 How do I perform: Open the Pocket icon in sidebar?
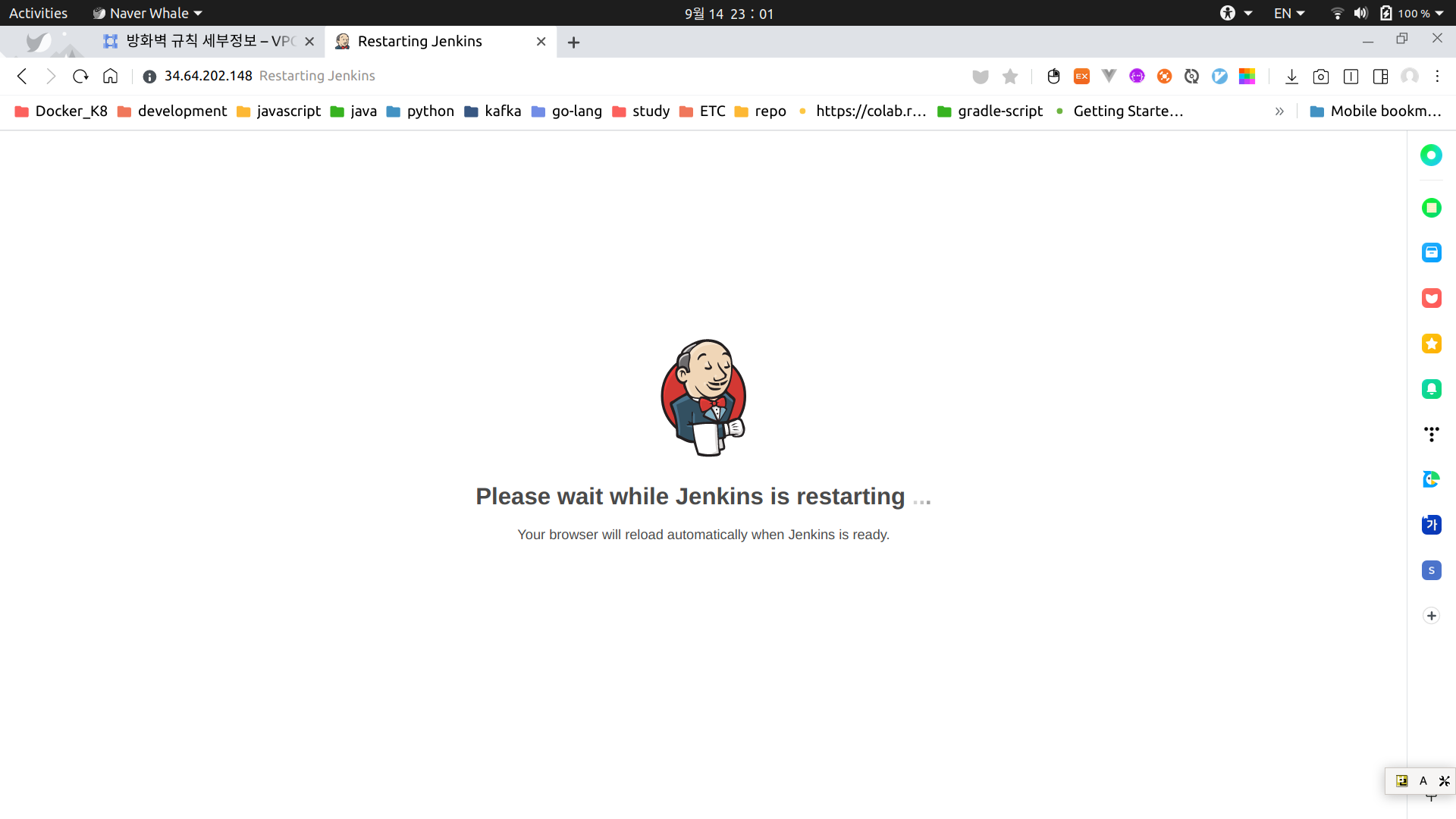tap(1431, 298)
